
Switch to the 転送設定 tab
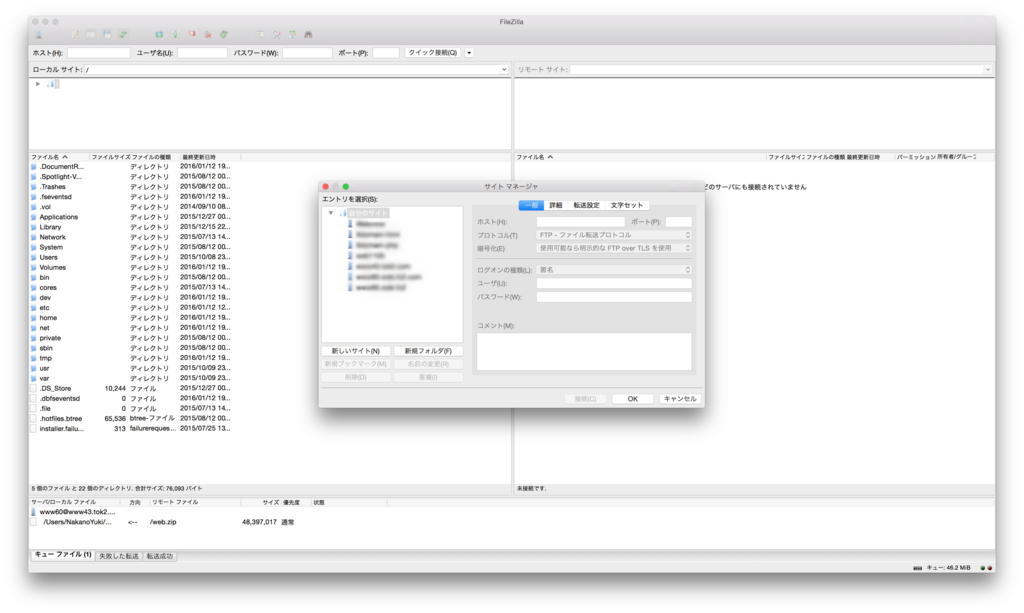click(x=586, y=205)
